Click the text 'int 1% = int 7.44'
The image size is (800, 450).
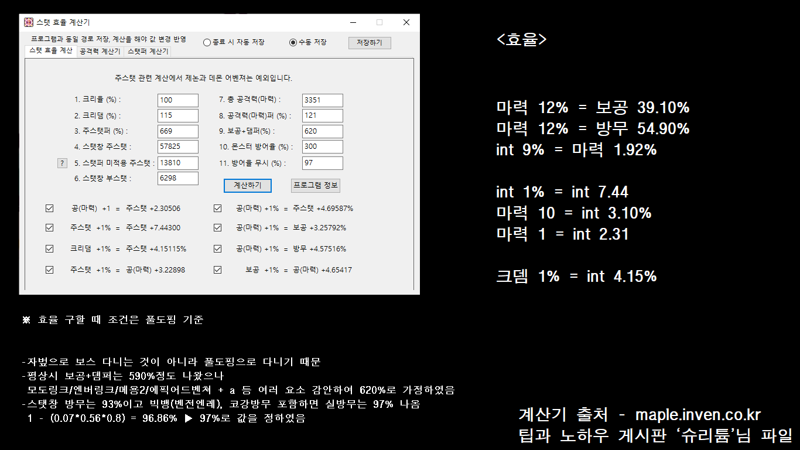(x=562, y=192)
